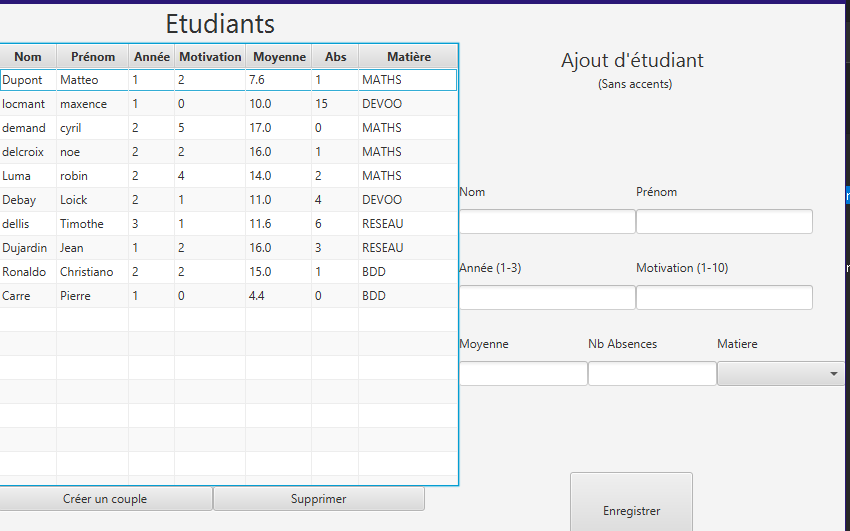Focus the Prénom input field
The image size is (850, 531).
(724, 222)
